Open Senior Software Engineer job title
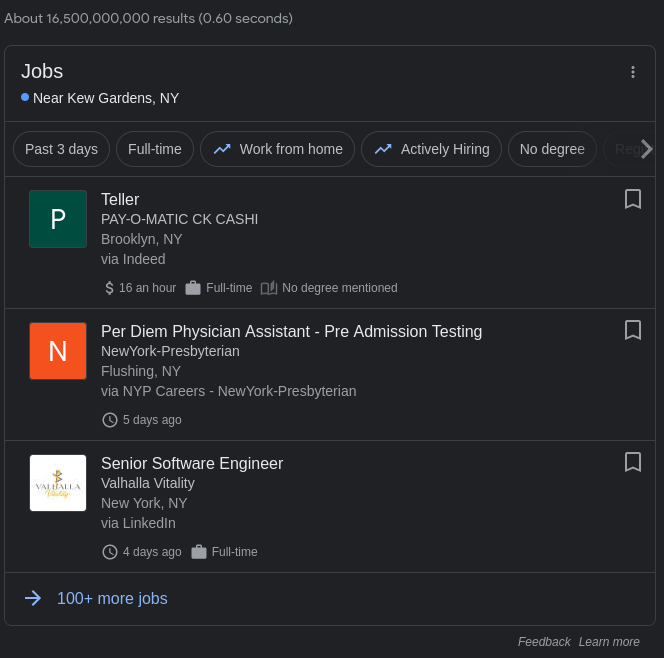The height and width of the screenshot is (658, 664). point(192,463)
